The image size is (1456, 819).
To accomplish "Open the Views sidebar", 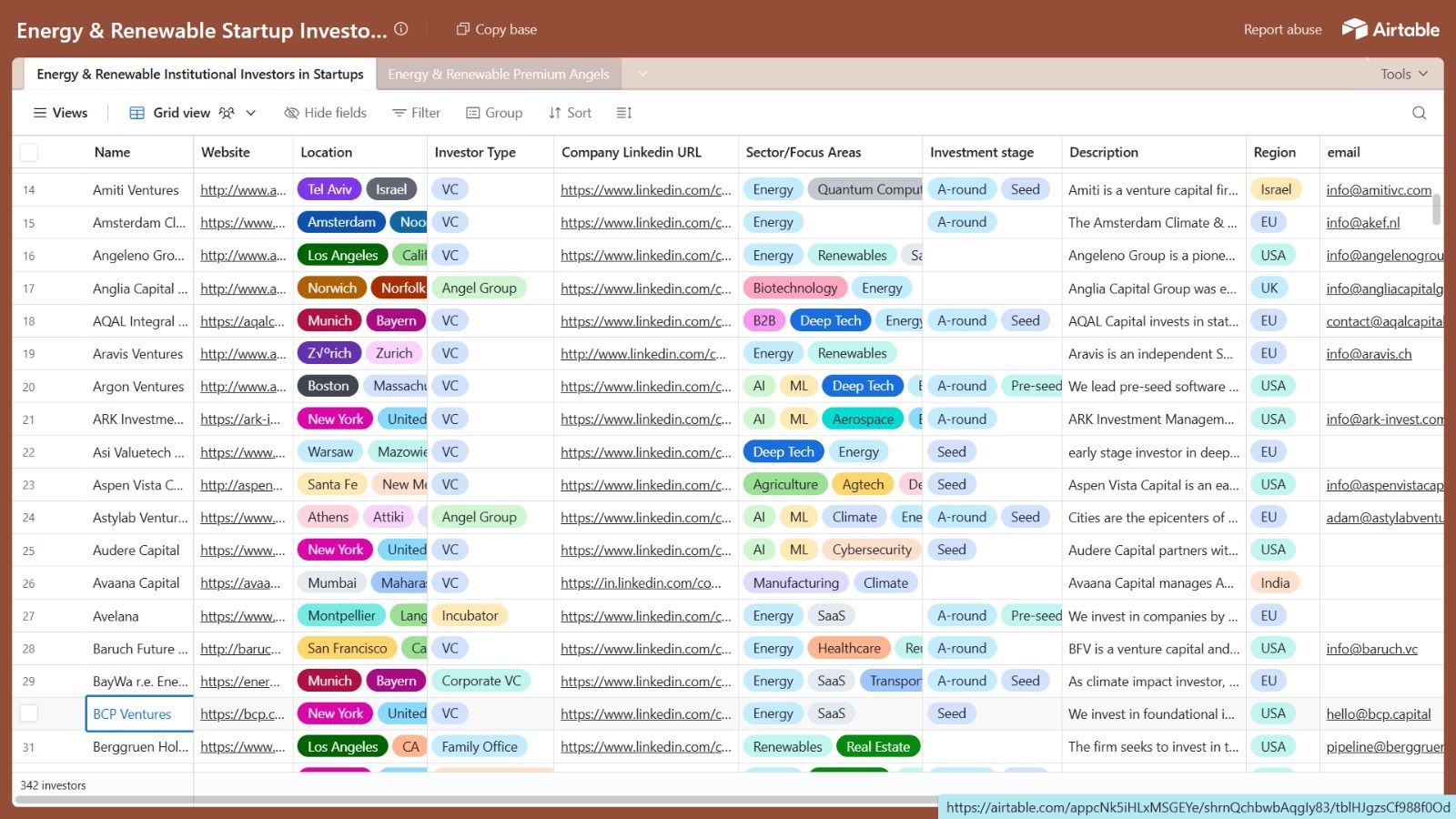I will click(x=60, y=113).
